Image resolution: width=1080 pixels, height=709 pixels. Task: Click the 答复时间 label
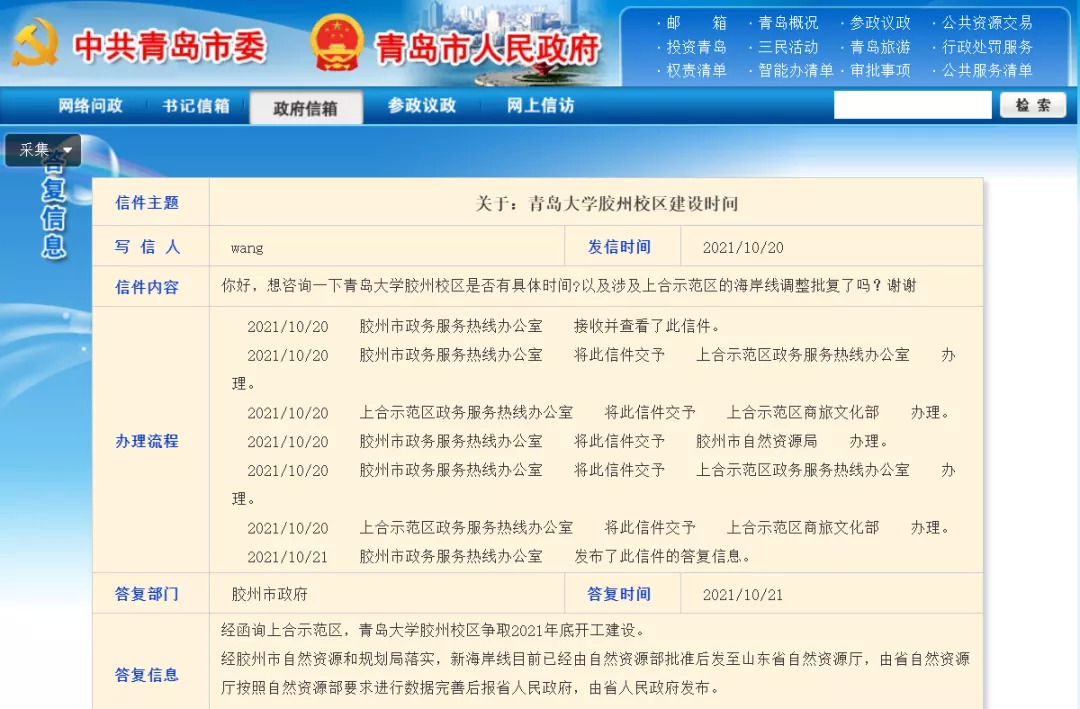click(x=619, y=594)
